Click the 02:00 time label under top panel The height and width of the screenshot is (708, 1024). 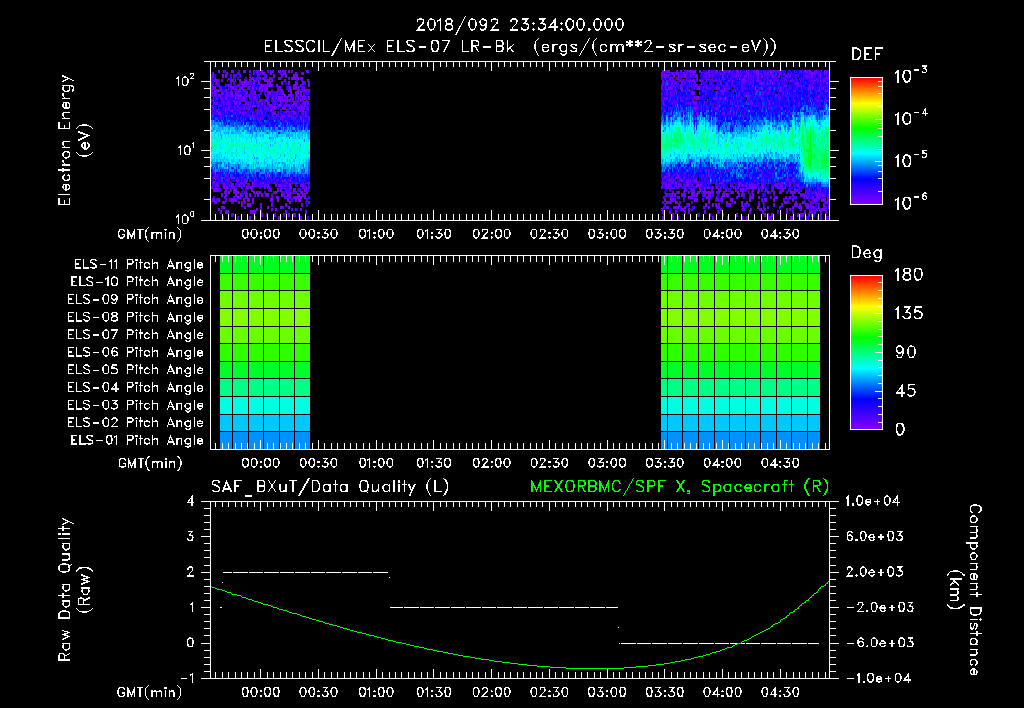click(491, 234)
